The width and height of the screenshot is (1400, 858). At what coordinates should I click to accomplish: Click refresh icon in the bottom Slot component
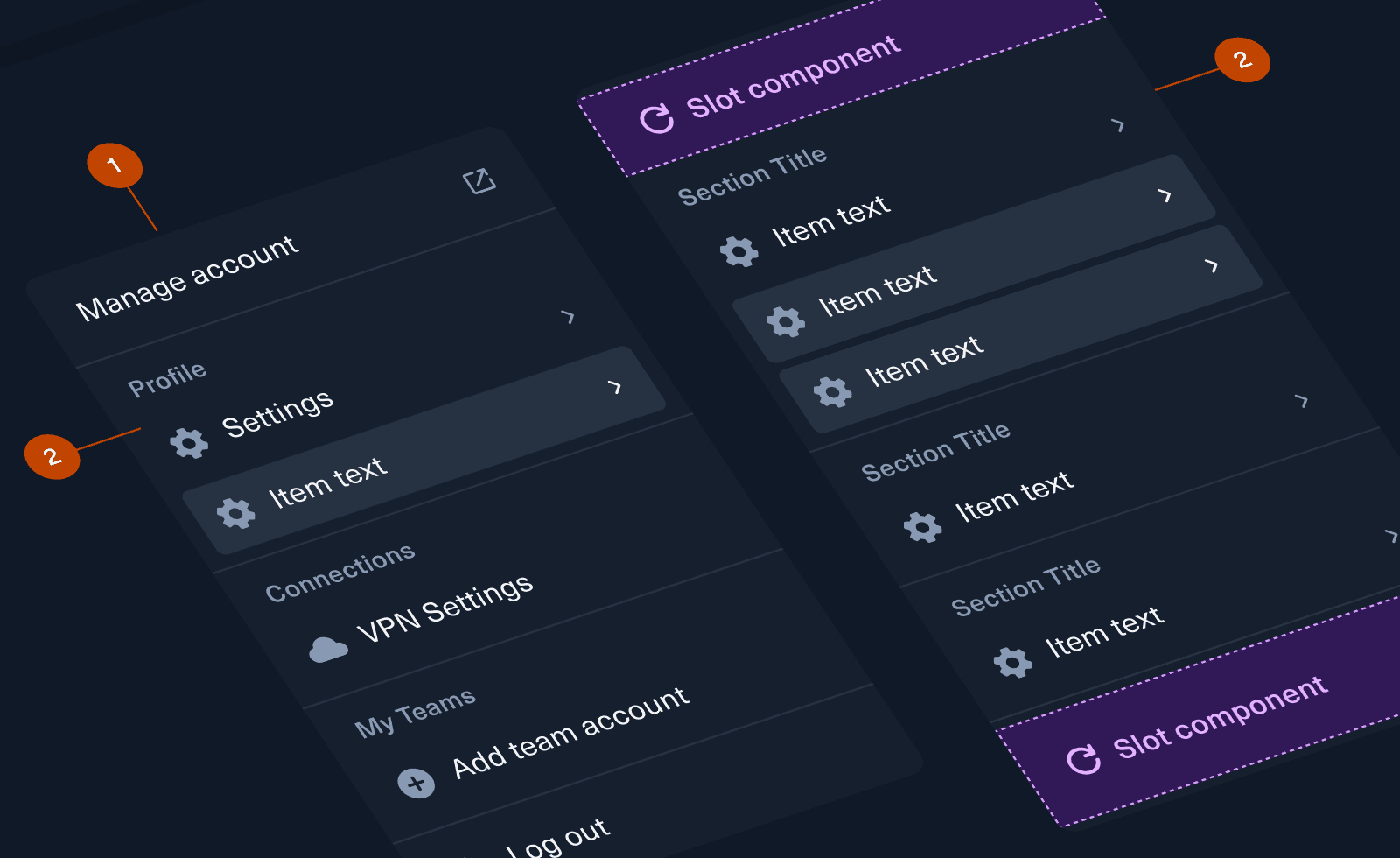(x=1084, y=759)
